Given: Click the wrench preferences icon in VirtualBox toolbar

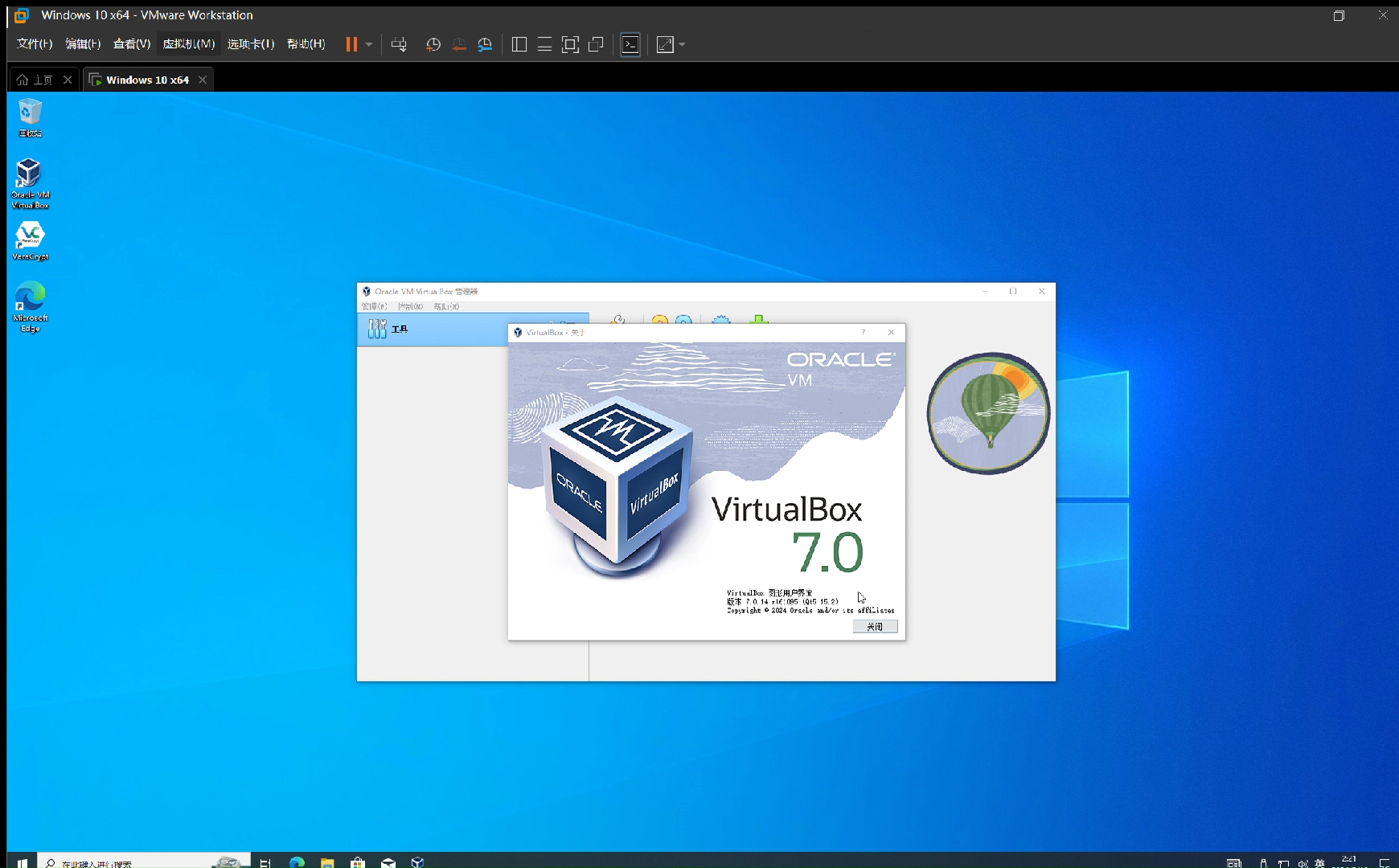Looking at the screenshot, I should tap(617, 319).
